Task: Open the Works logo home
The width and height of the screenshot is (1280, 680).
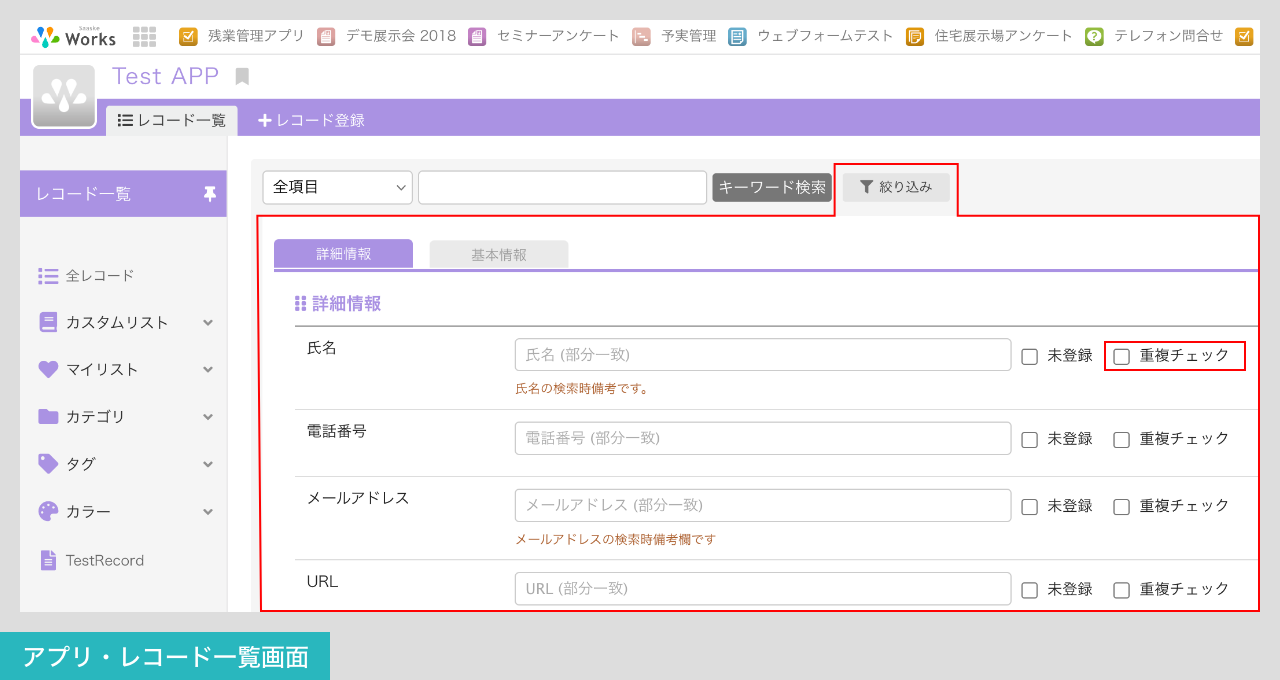Action: [73, 37]
